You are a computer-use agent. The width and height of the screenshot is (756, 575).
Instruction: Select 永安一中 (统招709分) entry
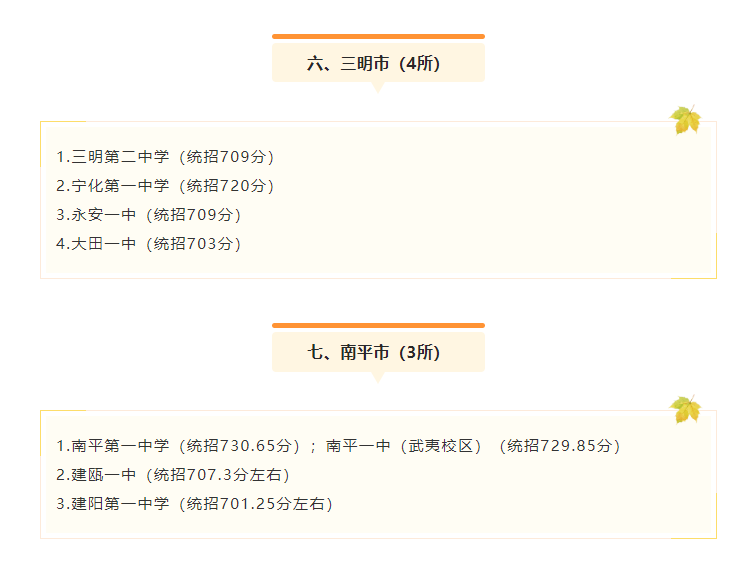(148, 214)
